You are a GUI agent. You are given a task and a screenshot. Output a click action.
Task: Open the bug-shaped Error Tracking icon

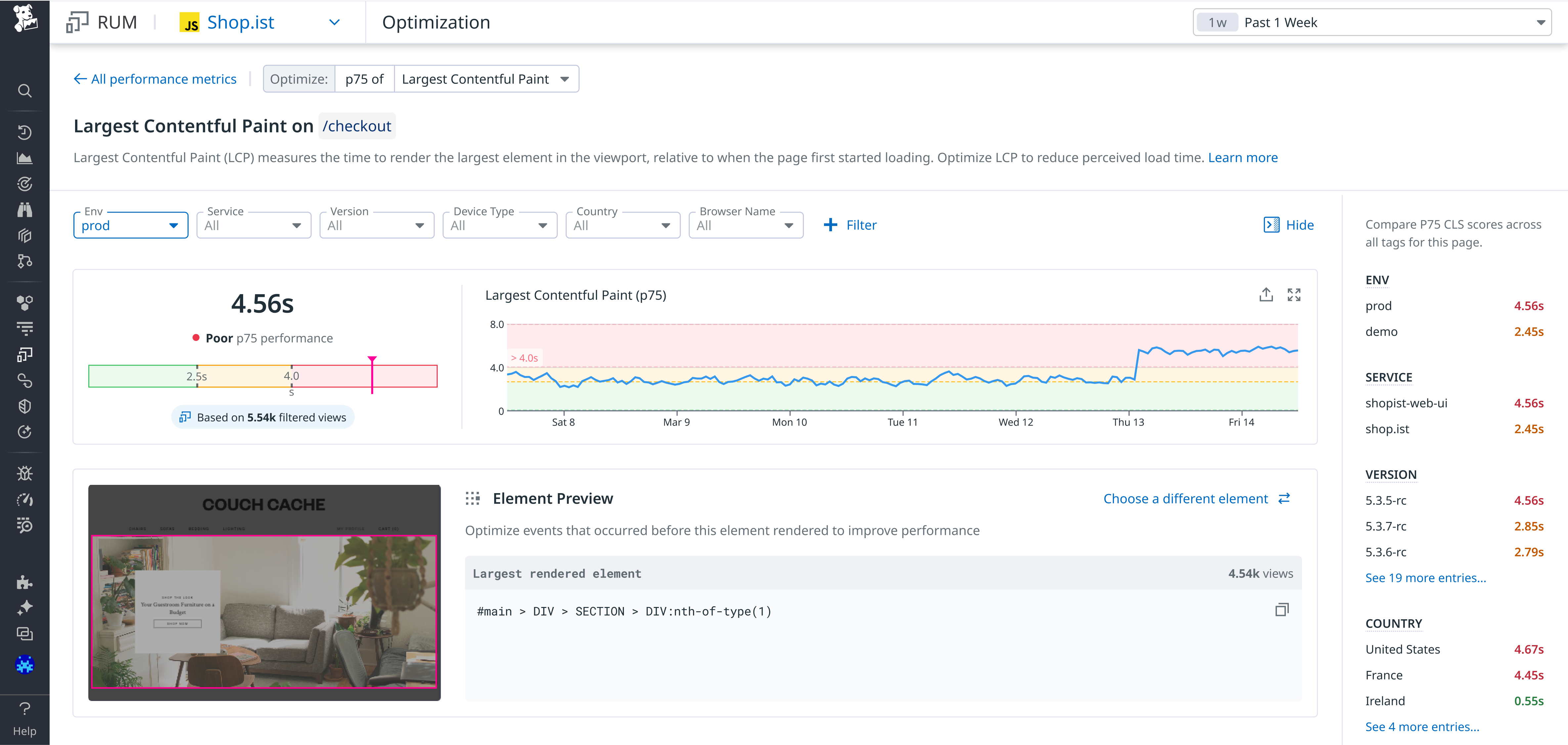[x=25, y=473]
